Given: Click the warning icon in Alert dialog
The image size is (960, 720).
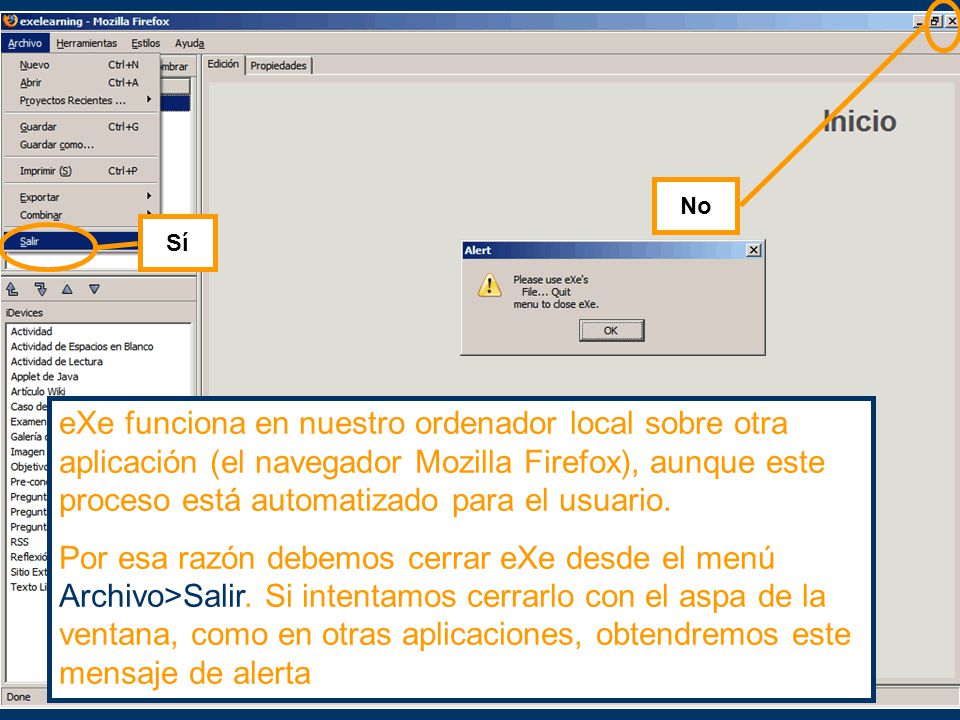Looking at the screenshot, I should tap(489, 286).
